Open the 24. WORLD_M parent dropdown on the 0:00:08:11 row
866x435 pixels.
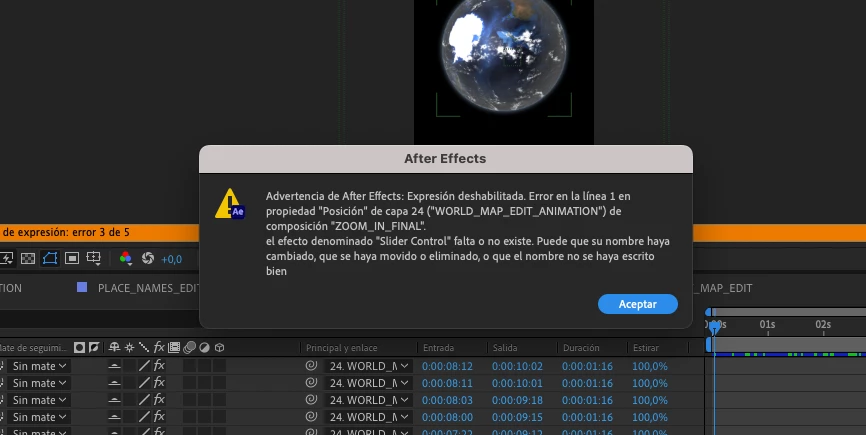pos(368,383)
